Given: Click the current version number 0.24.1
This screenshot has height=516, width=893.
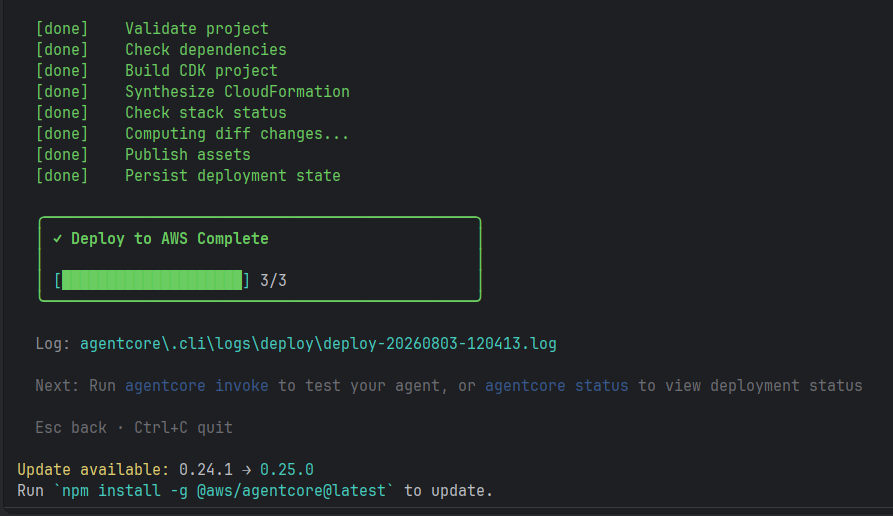Looking at the screenshot, I should click(x=206, y=470).
